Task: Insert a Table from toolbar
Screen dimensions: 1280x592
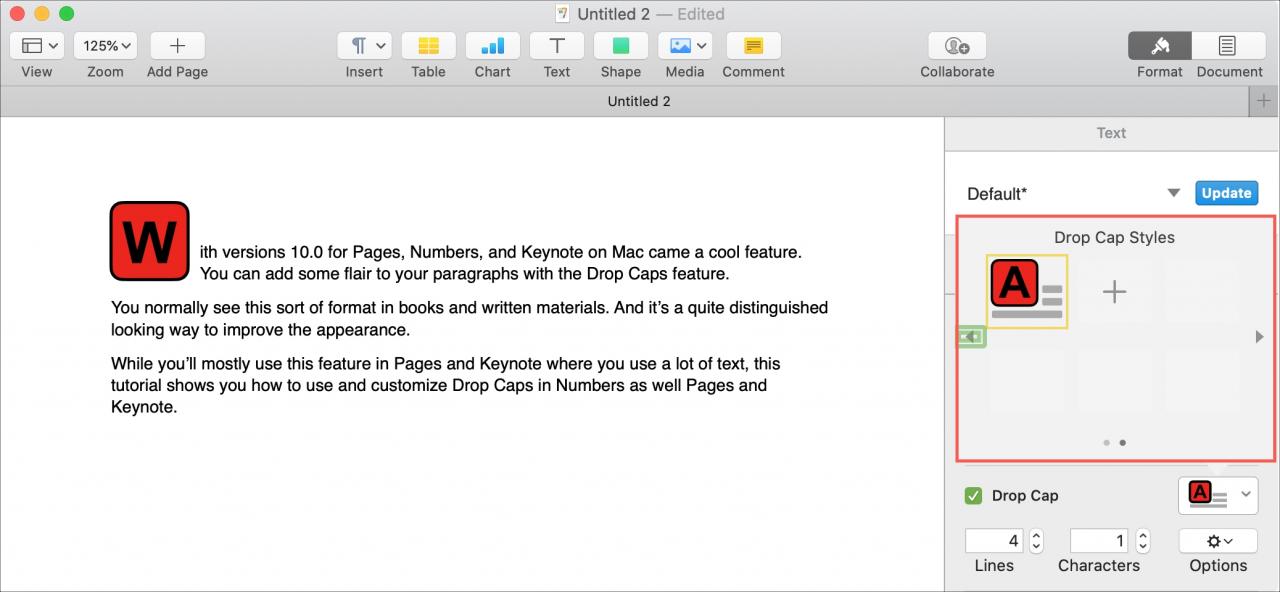Action: click(x=429, y=46)
